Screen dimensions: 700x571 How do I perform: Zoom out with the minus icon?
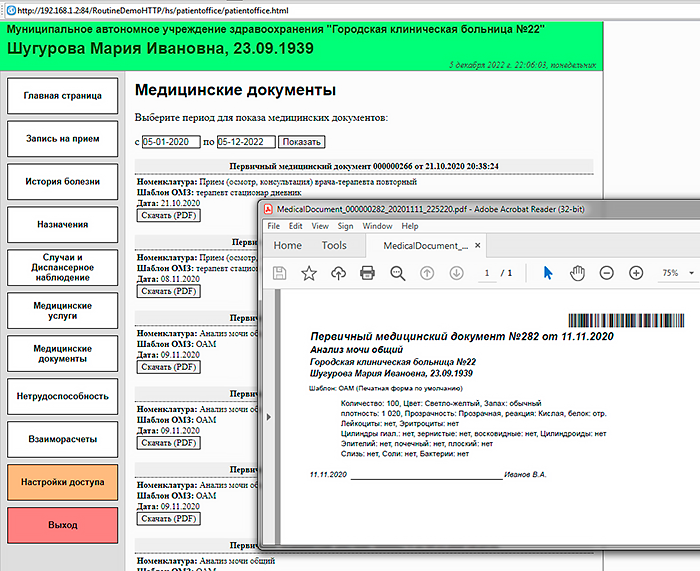pos(607,273)
